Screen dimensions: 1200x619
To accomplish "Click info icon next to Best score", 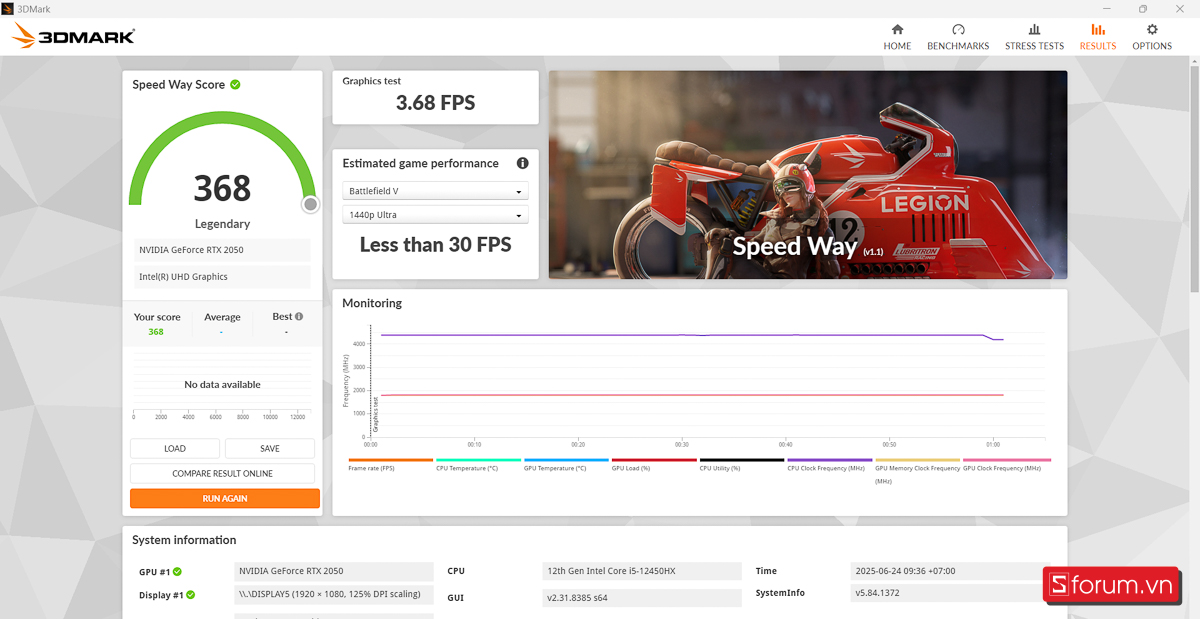I will pos(299,316).
